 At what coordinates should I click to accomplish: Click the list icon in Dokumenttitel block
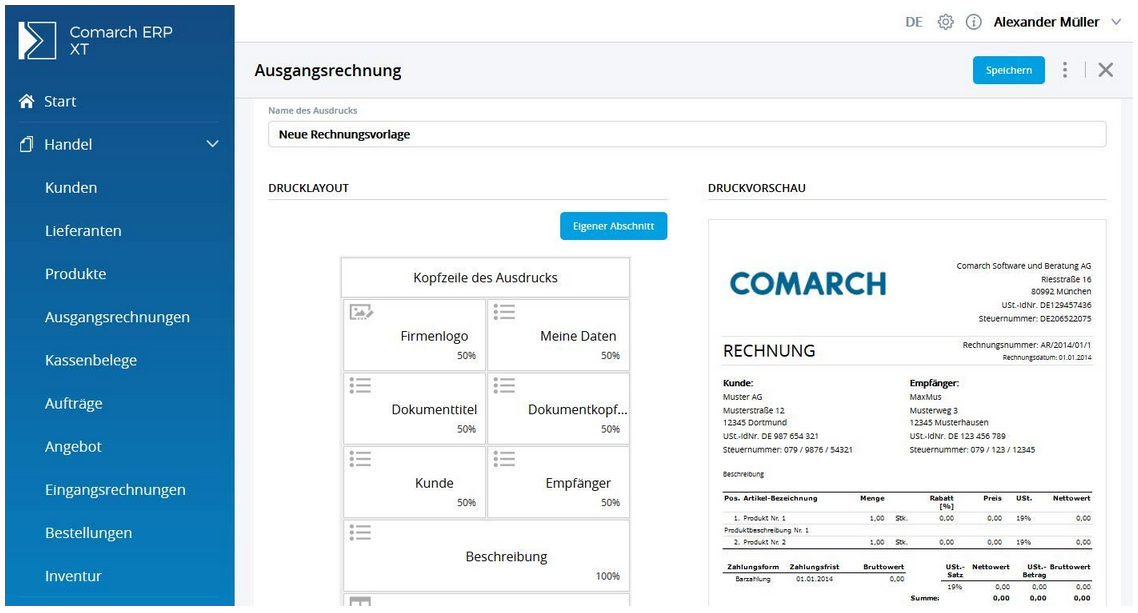pos(360,385)
